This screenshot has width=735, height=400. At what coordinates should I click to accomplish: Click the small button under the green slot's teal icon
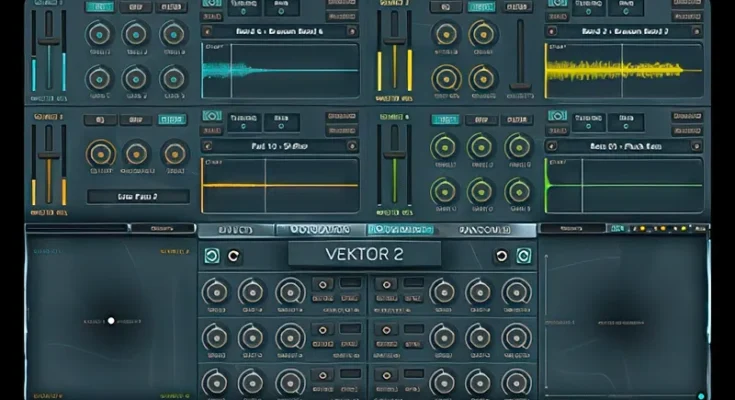pos(557,130)
